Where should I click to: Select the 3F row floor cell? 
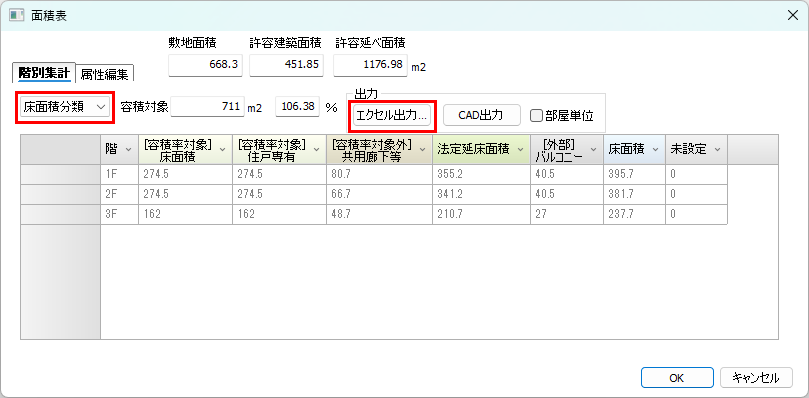click(x=119, y=214)
